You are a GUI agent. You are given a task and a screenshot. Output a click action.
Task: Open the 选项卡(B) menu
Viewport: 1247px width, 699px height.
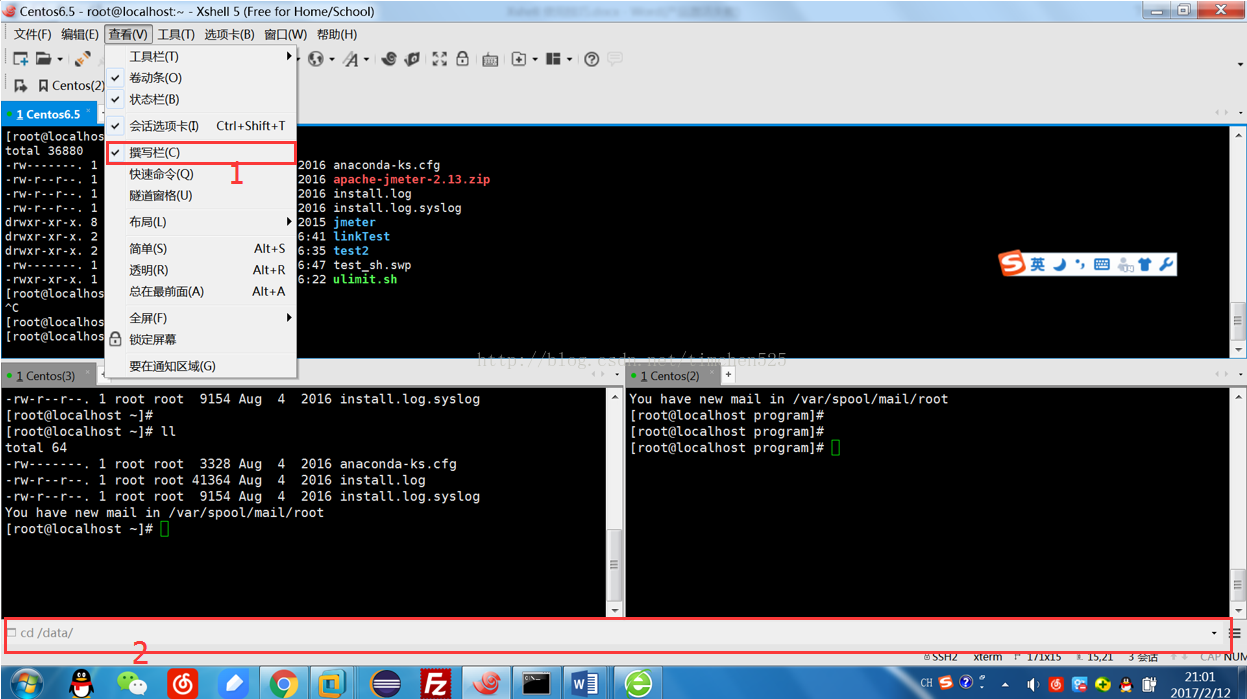tap(229, 34)
